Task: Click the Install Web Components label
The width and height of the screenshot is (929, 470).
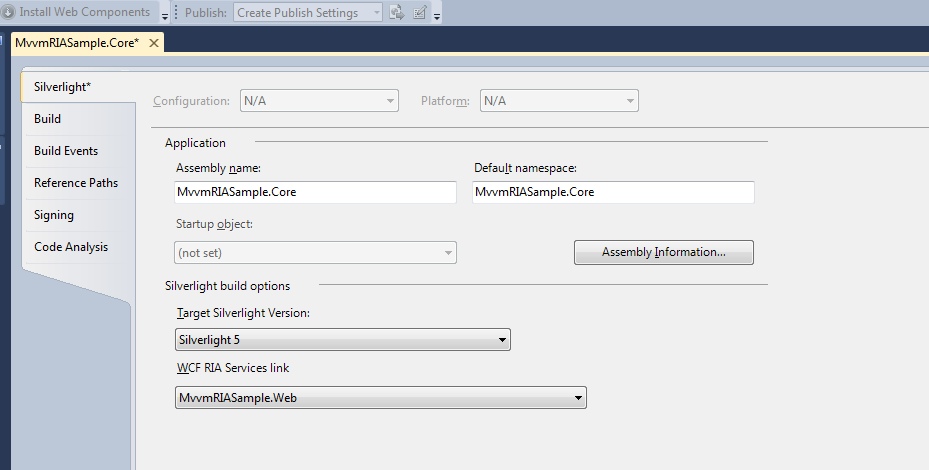Action: (x=85, y=12)
